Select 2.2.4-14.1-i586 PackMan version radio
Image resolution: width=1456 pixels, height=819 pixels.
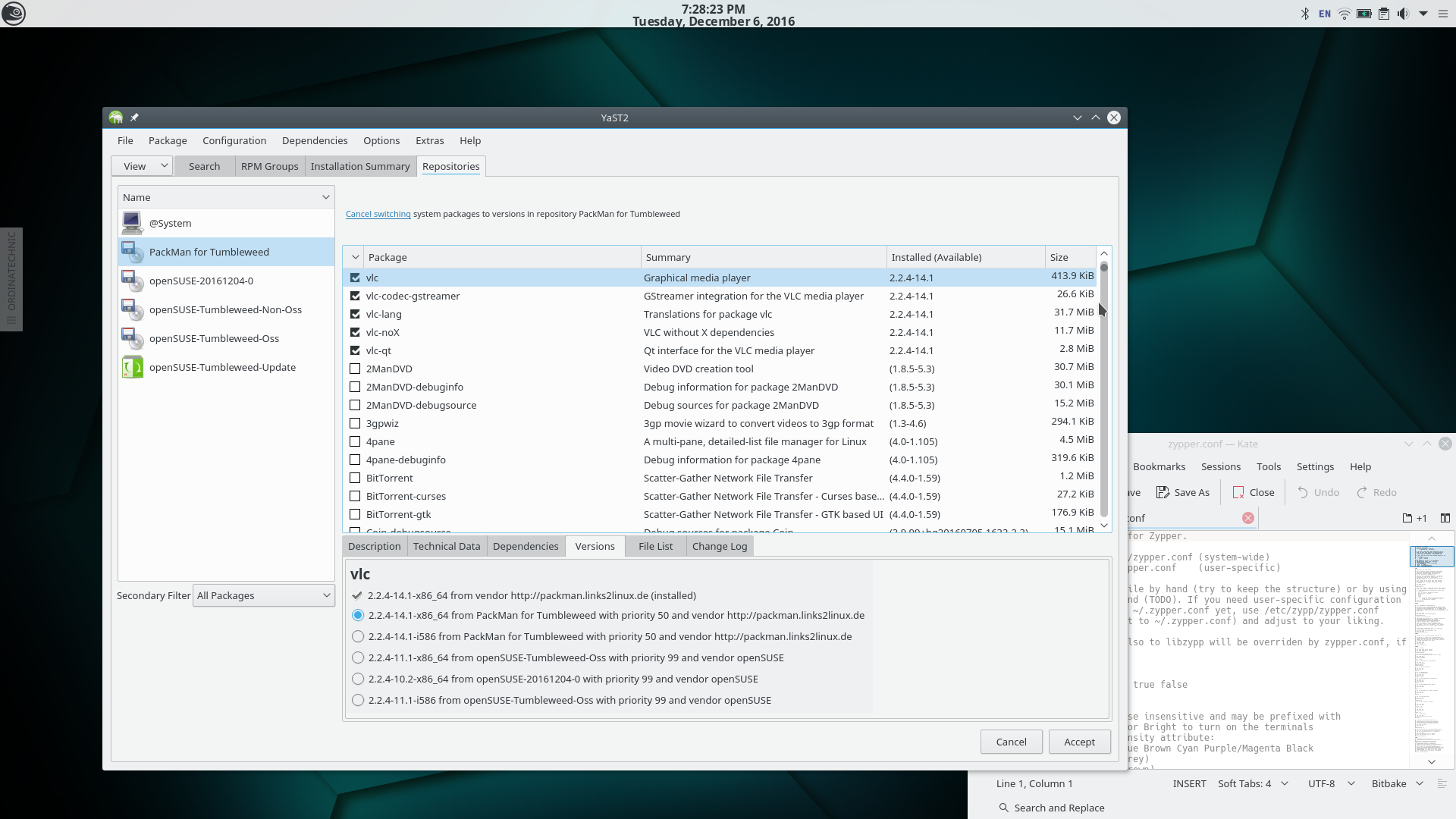(358, 636)
